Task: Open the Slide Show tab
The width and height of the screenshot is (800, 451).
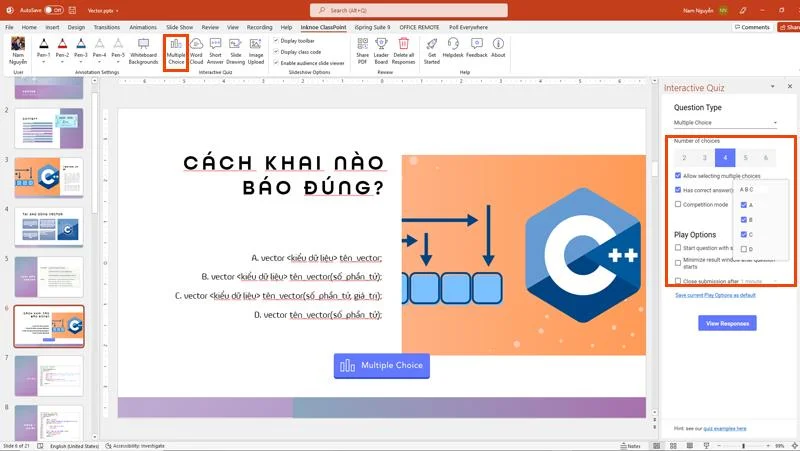Action: (x=180, y=27)
